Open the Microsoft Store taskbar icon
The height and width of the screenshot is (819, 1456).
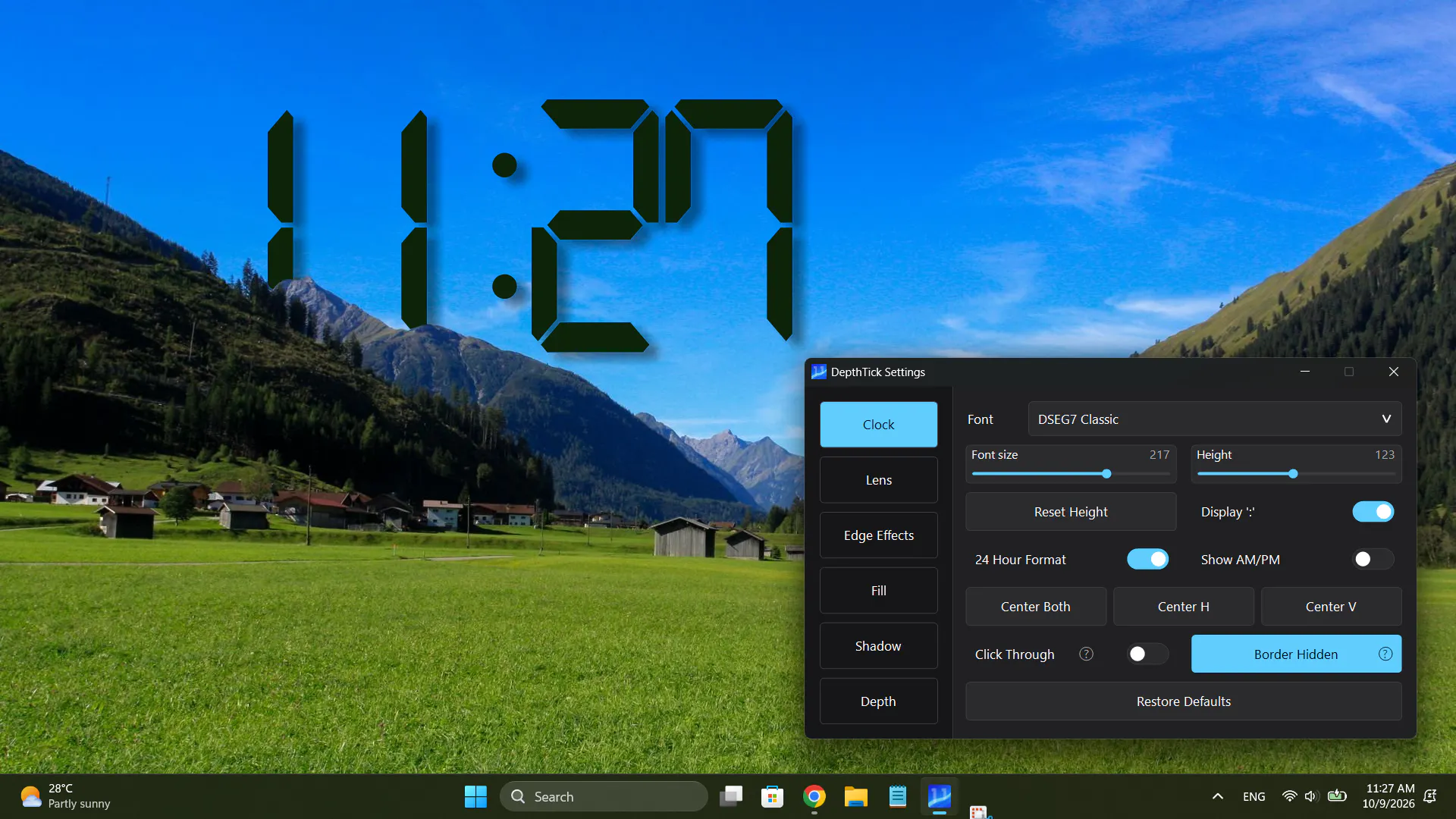coord(773,796)
